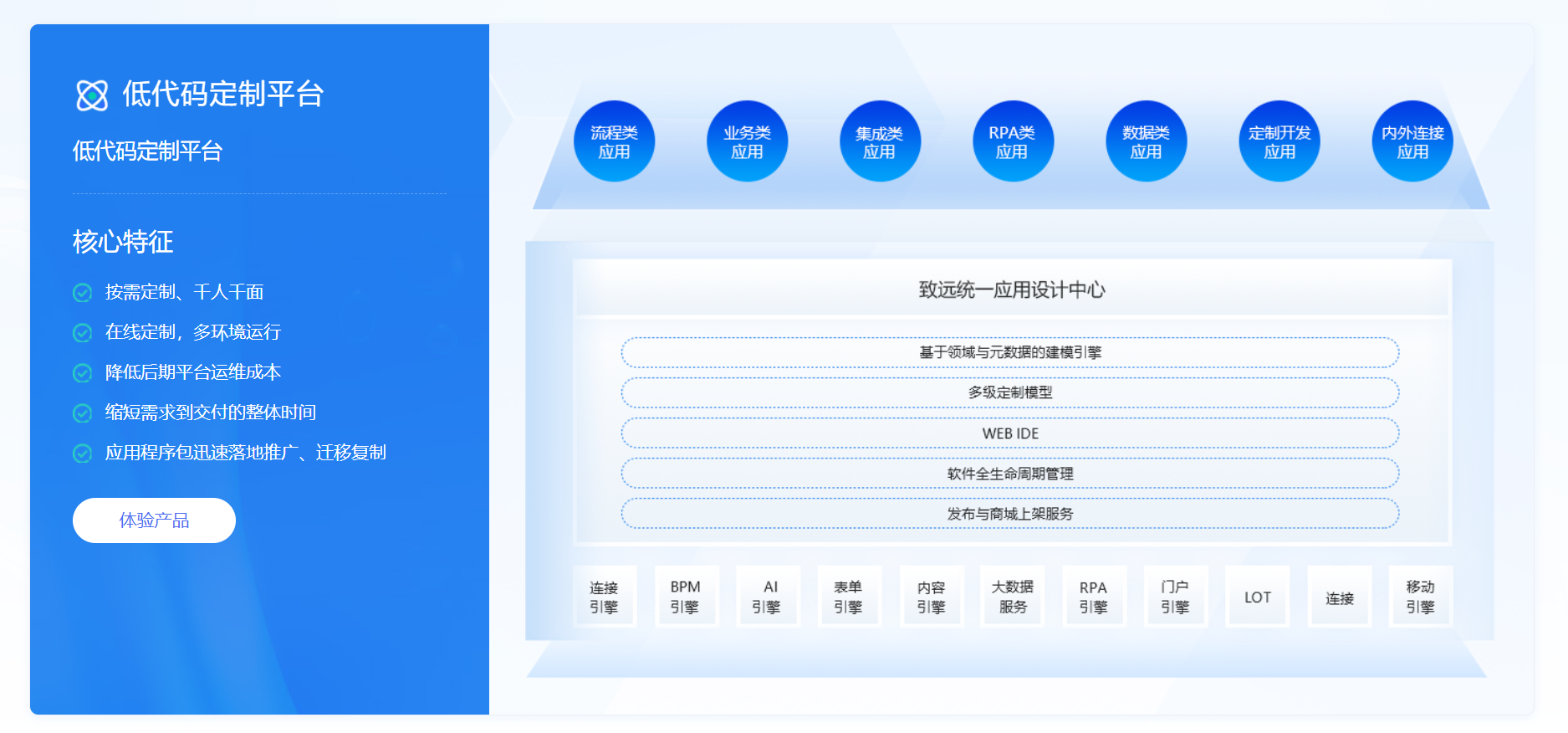Click the text 缩短需求到交付的整体时间
1568x733 pixels.
pos(211,413)
